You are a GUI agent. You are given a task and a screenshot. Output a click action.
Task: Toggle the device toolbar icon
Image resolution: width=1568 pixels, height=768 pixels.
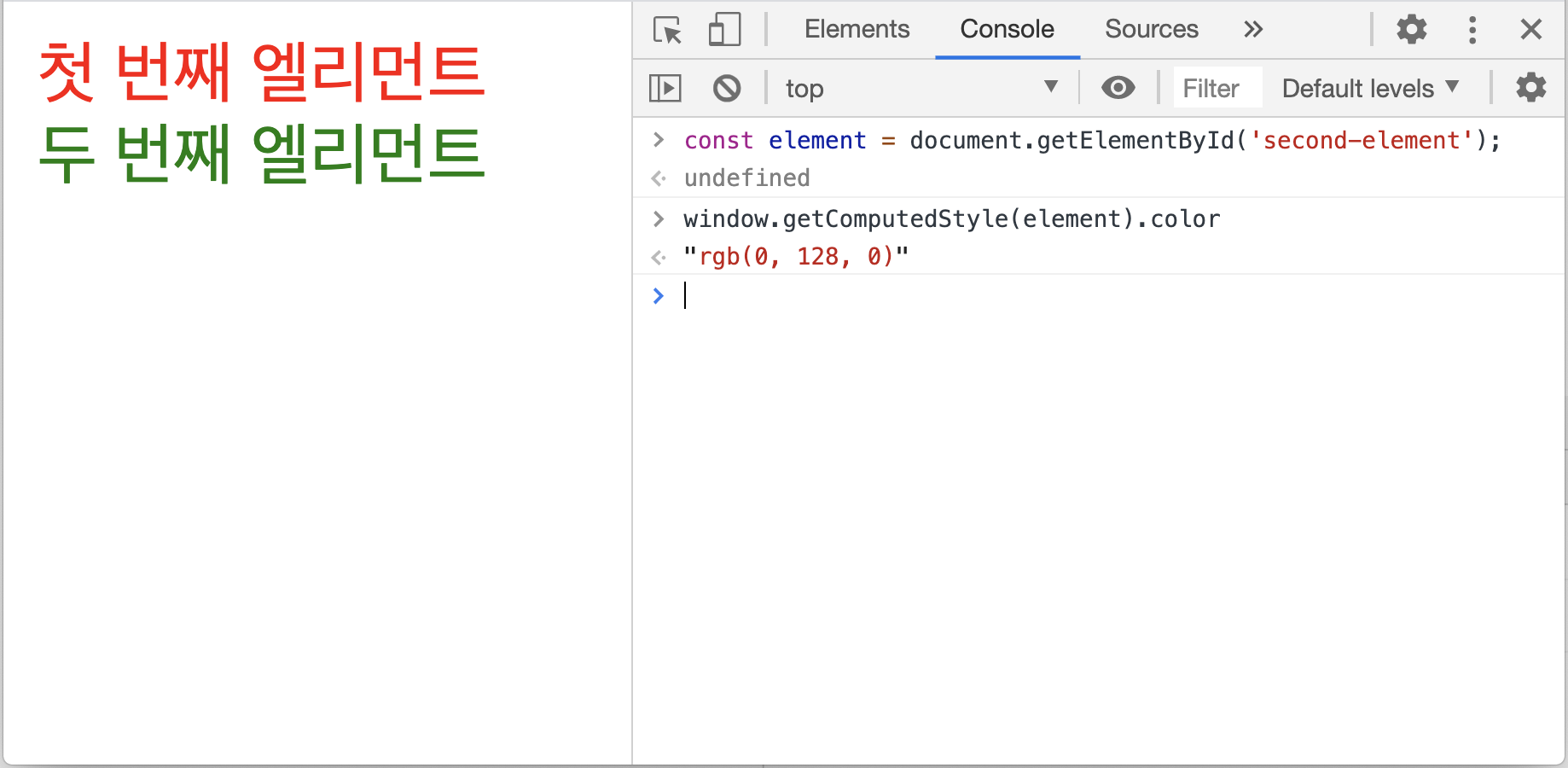tap(724, 30)
